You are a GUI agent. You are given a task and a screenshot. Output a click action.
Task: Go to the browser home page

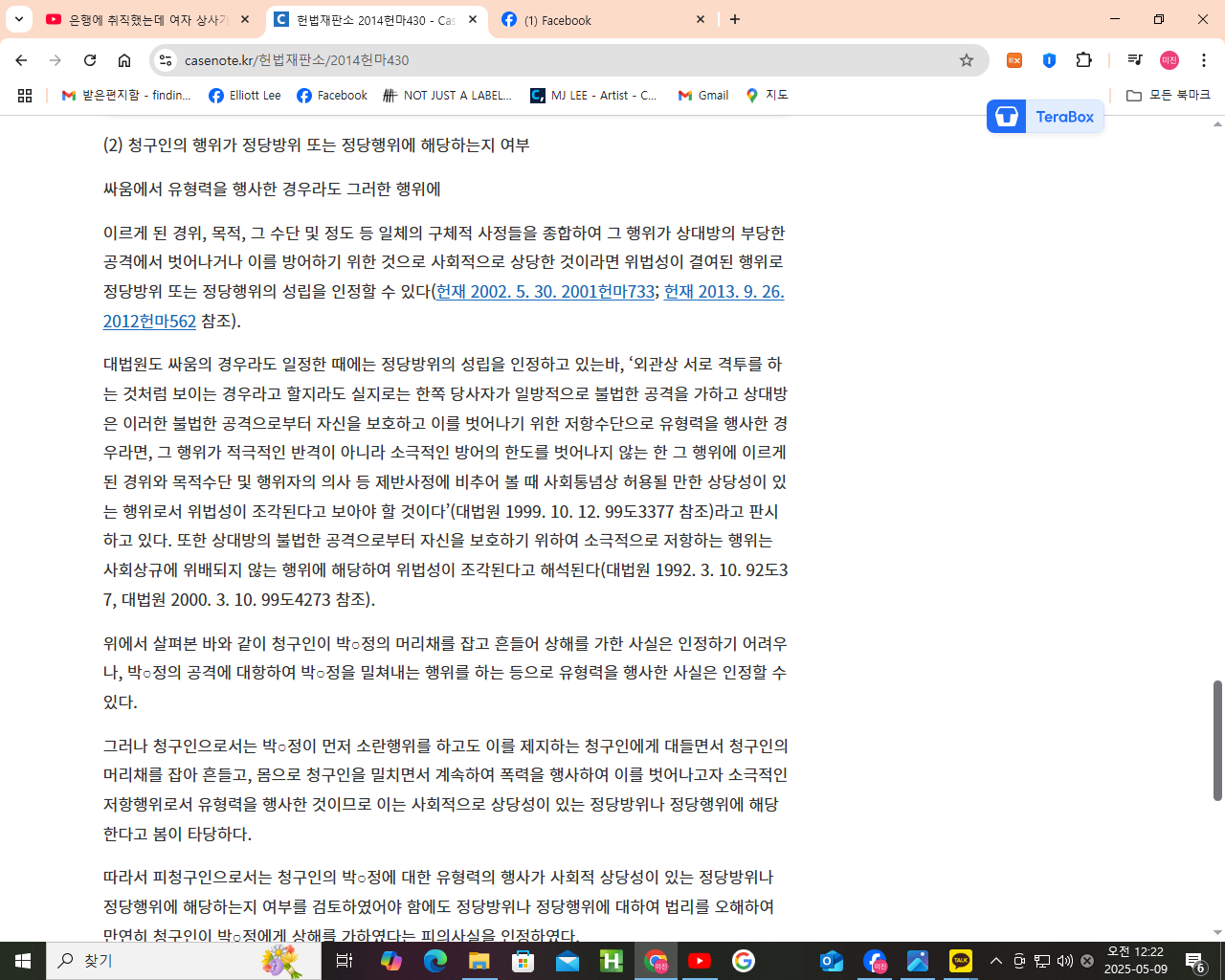tap(124, 60)
